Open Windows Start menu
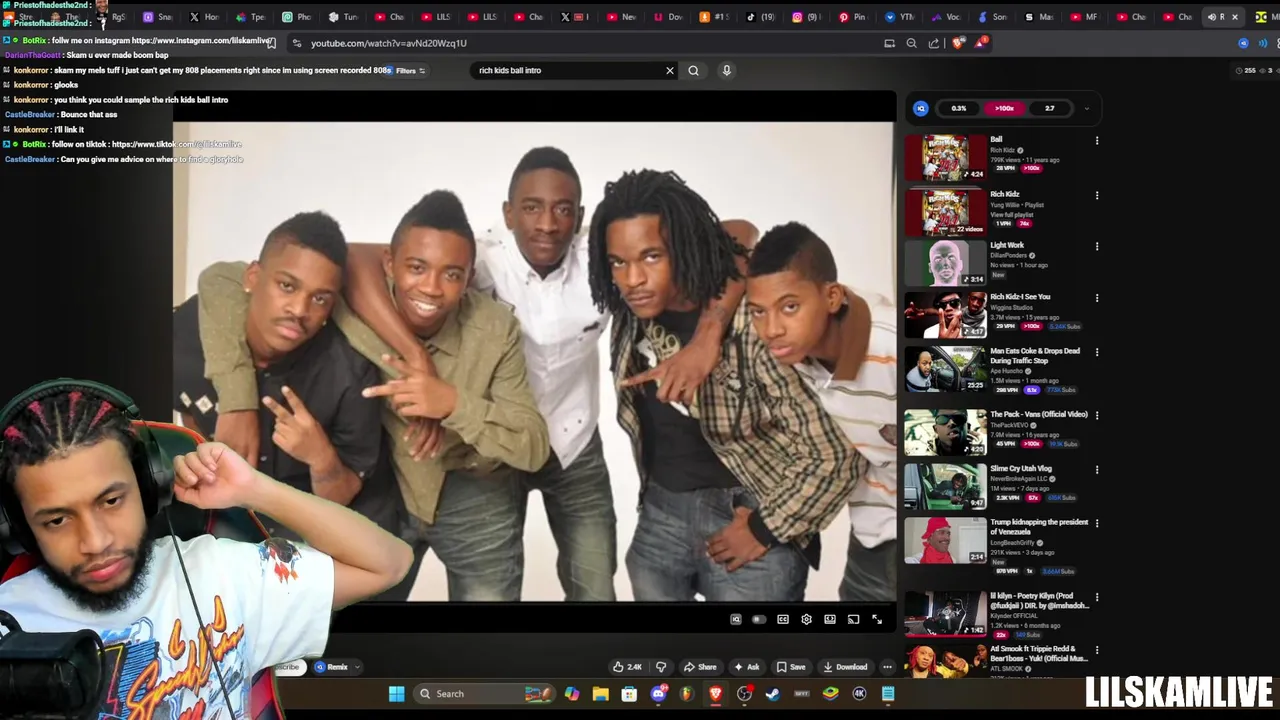Screen dimensions: 1280x720 tap(396, 693)
